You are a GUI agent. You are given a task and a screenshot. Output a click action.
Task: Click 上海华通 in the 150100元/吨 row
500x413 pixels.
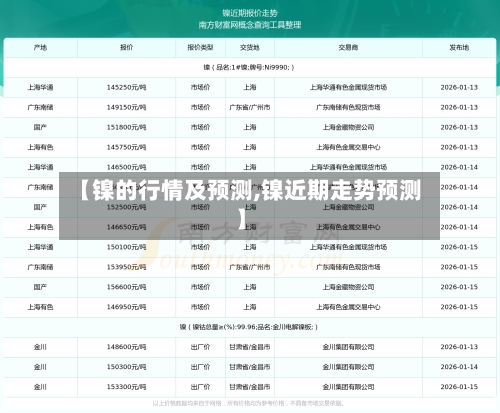(40, 247)
